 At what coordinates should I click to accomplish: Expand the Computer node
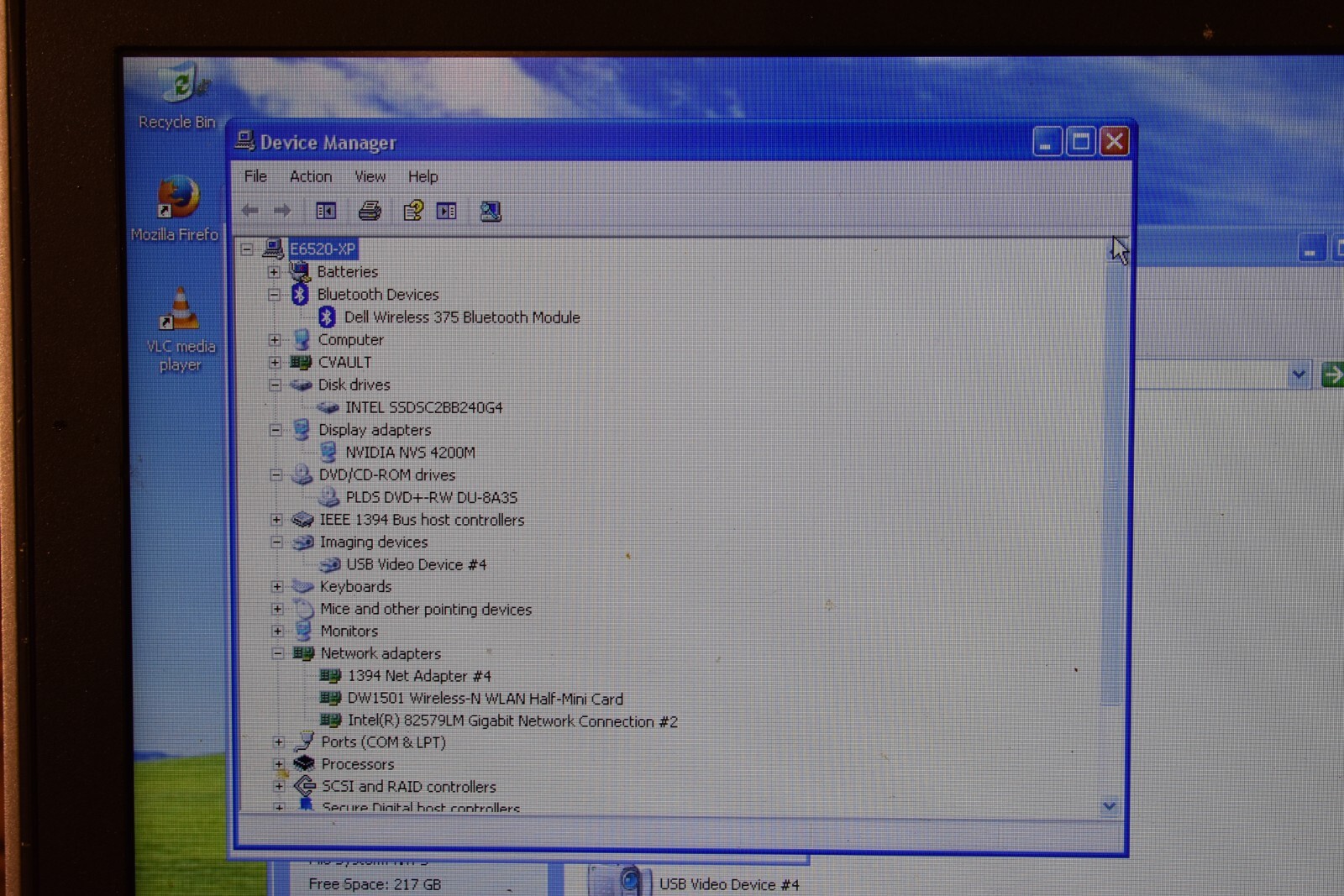[275, 340]
